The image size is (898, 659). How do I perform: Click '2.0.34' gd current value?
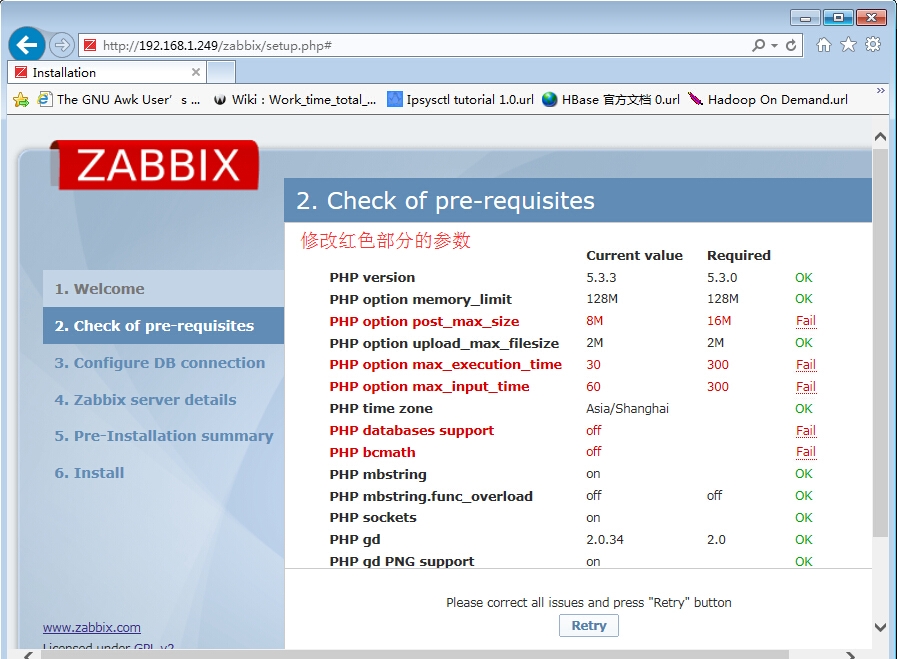click(605, 540)
